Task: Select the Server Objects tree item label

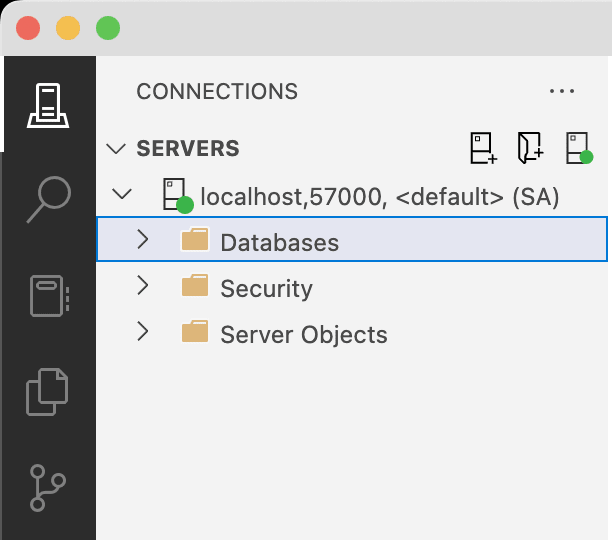Action: coord(304,335)
